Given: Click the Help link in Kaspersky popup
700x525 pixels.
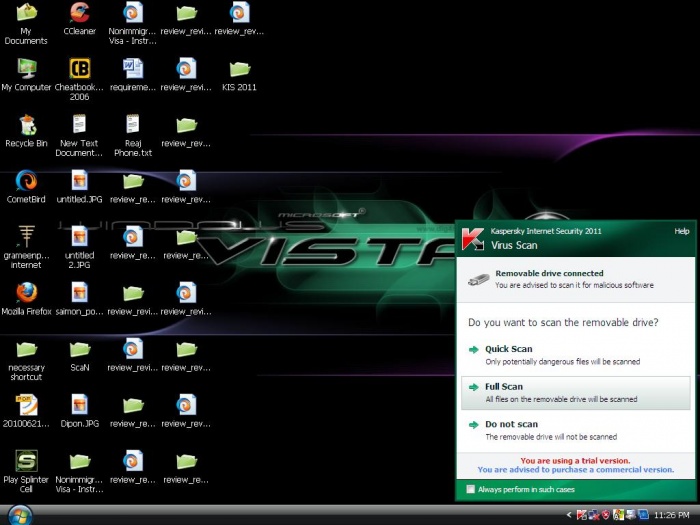Looking at the screenshot, I should [x=681, y=231].
